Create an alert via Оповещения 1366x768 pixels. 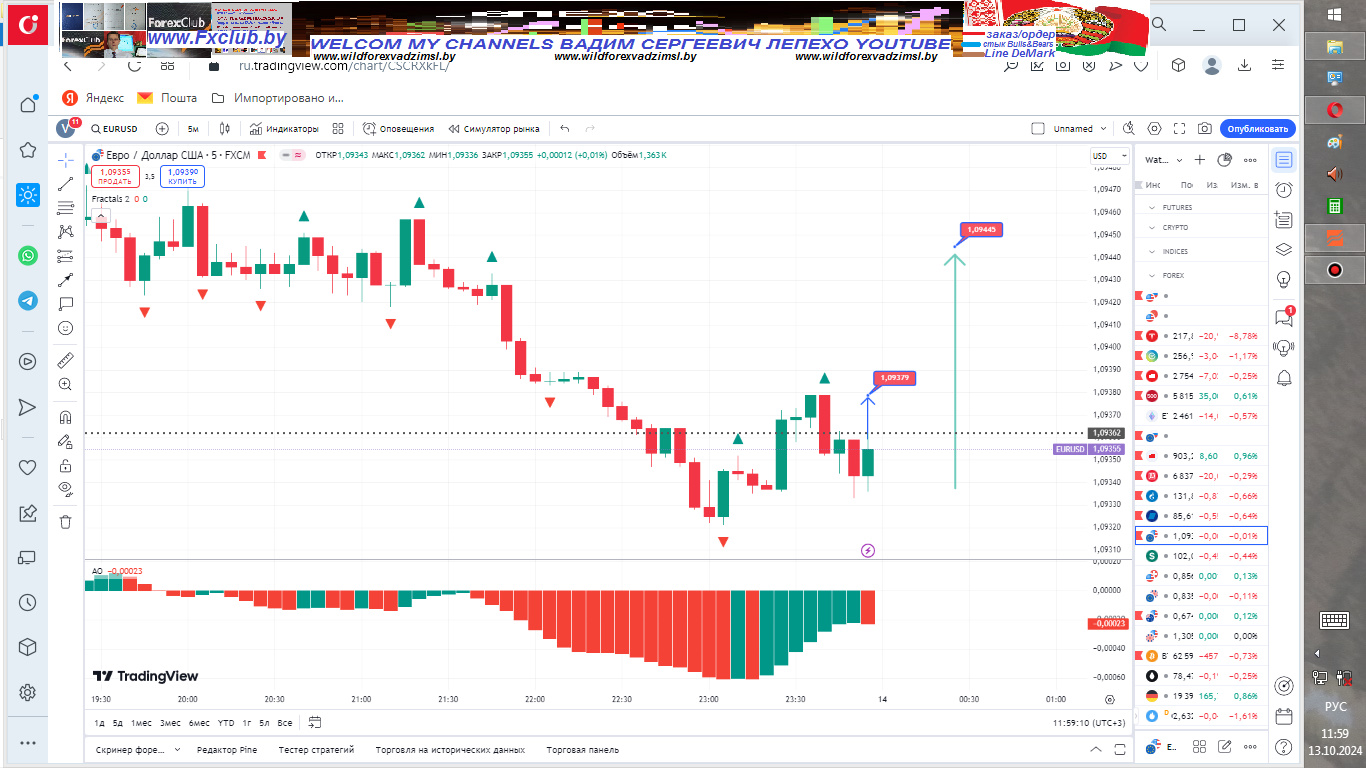pyautogui.click(x=399, y=128)
